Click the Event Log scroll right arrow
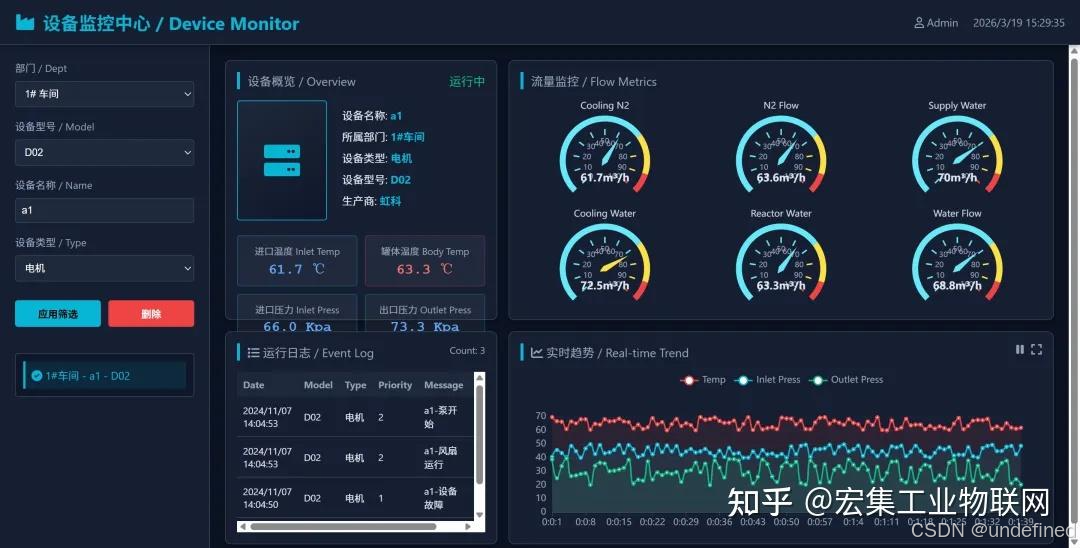Image resolution: width=1080 pixels, height=548 pixels. point(468,527)
